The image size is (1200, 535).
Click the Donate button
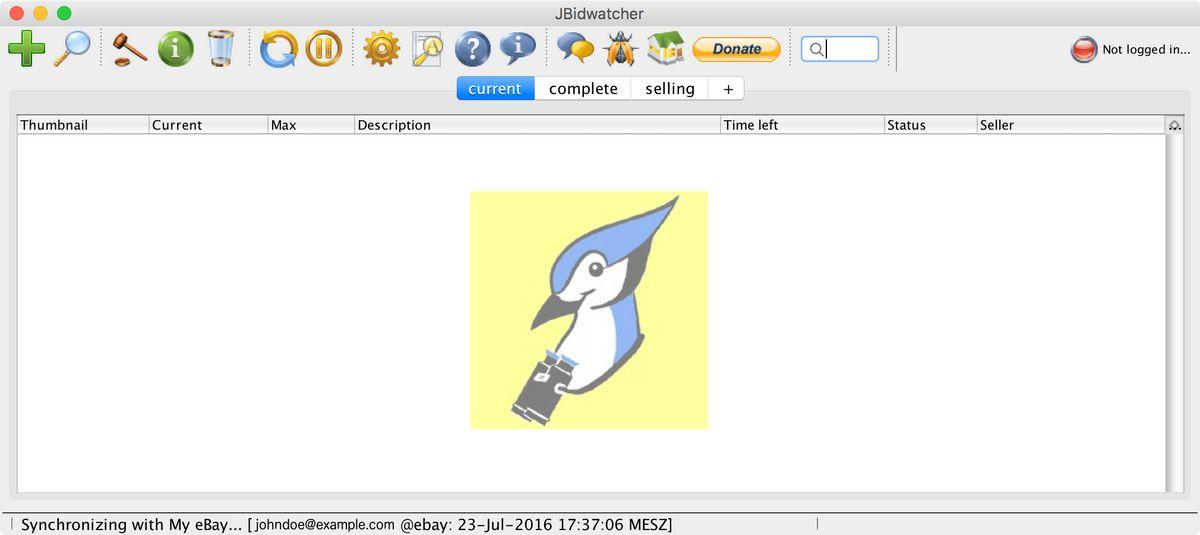point(736,48)
